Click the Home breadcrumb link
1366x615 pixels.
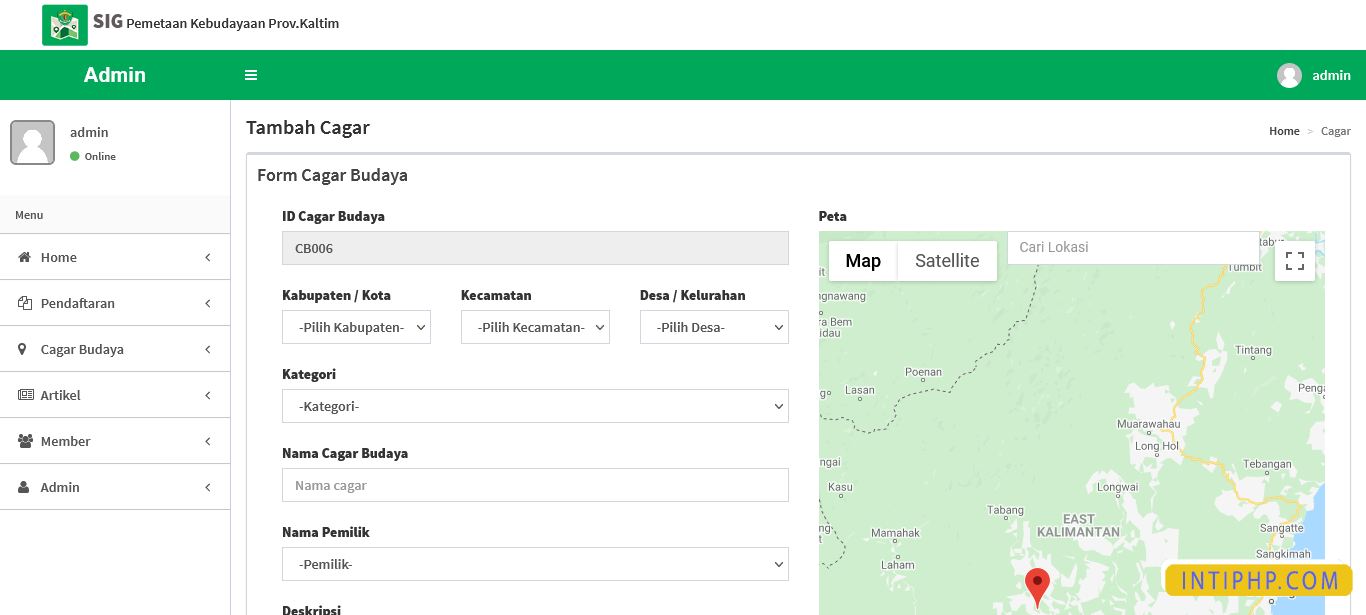tap(1284, 131)
